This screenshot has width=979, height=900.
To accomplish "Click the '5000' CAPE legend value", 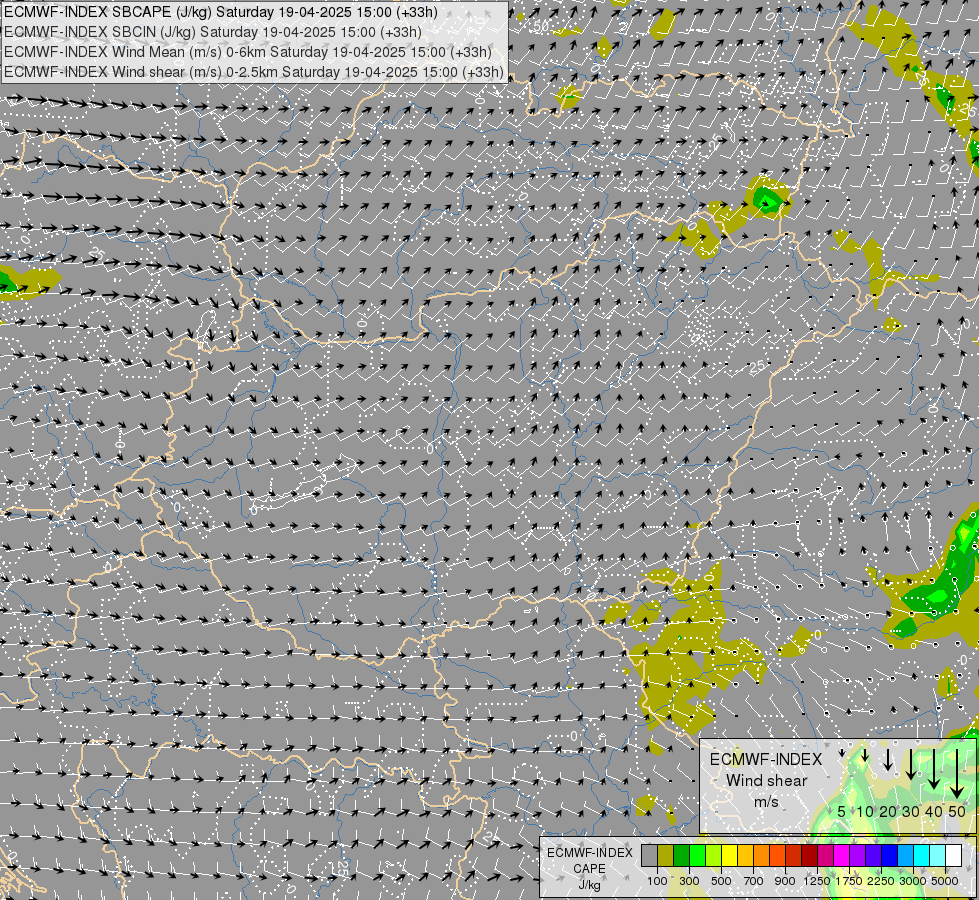I will point(945,881).
